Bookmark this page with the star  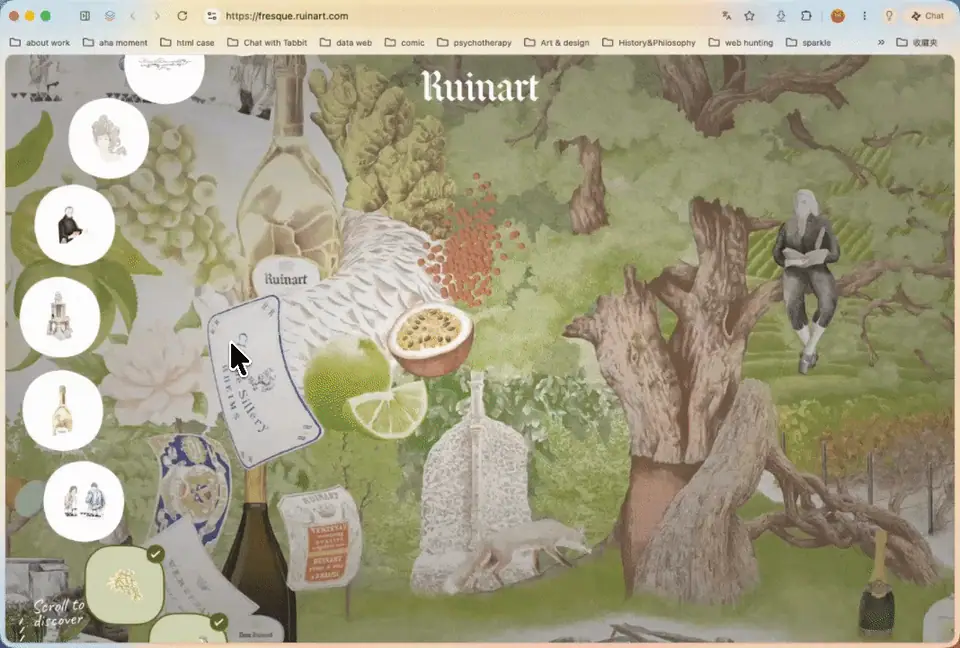(x=749, y=16)
